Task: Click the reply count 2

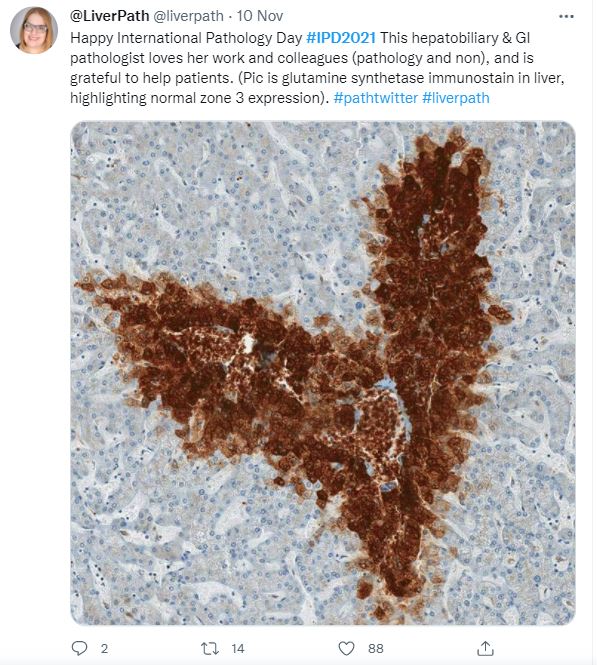Action: click(104, 648)
